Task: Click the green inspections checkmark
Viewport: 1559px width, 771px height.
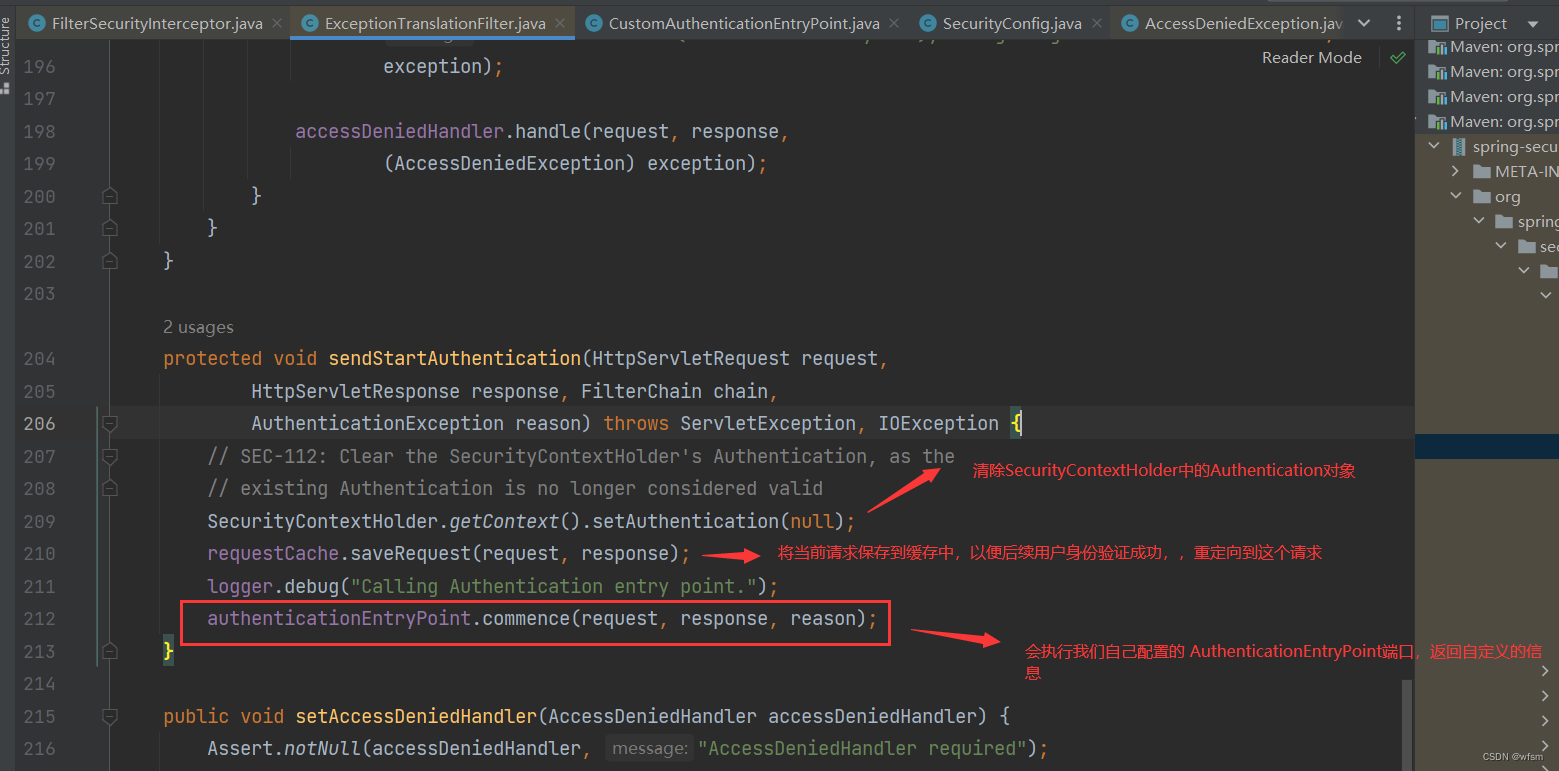Action: [1398, 57]
